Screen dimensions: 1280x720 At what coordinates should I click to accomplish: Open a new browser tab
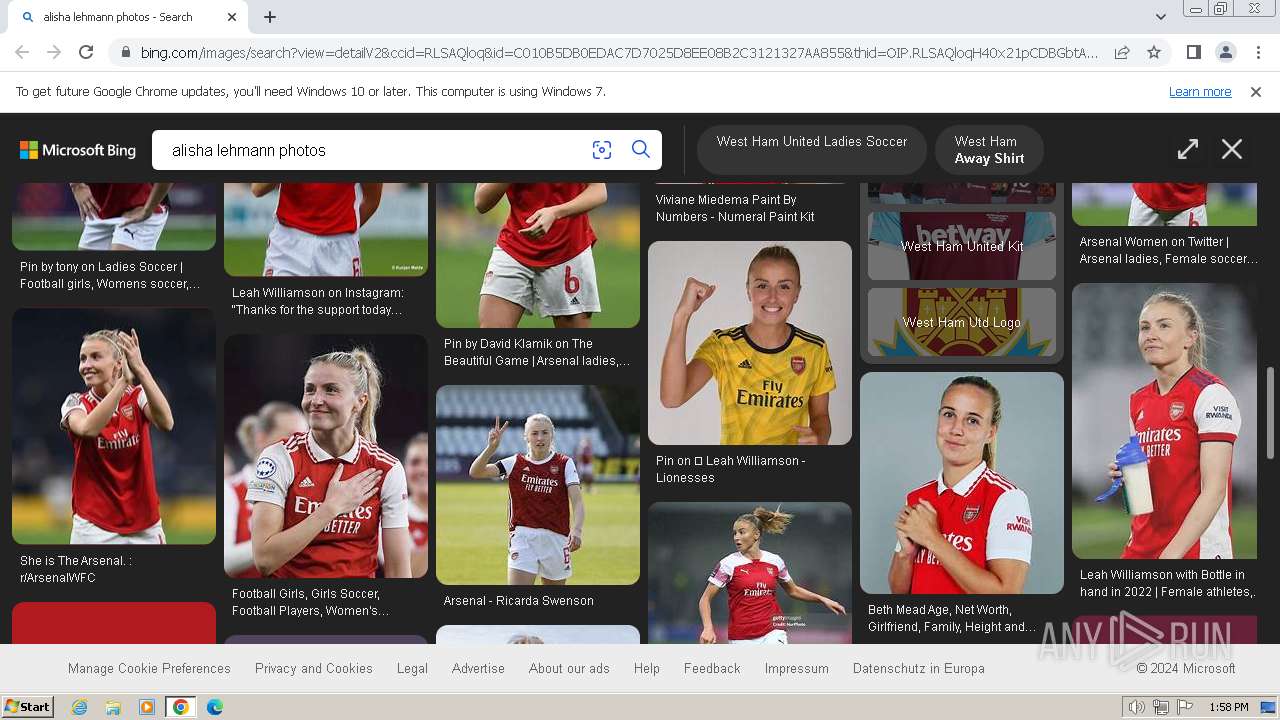click(x=270, y=17)
